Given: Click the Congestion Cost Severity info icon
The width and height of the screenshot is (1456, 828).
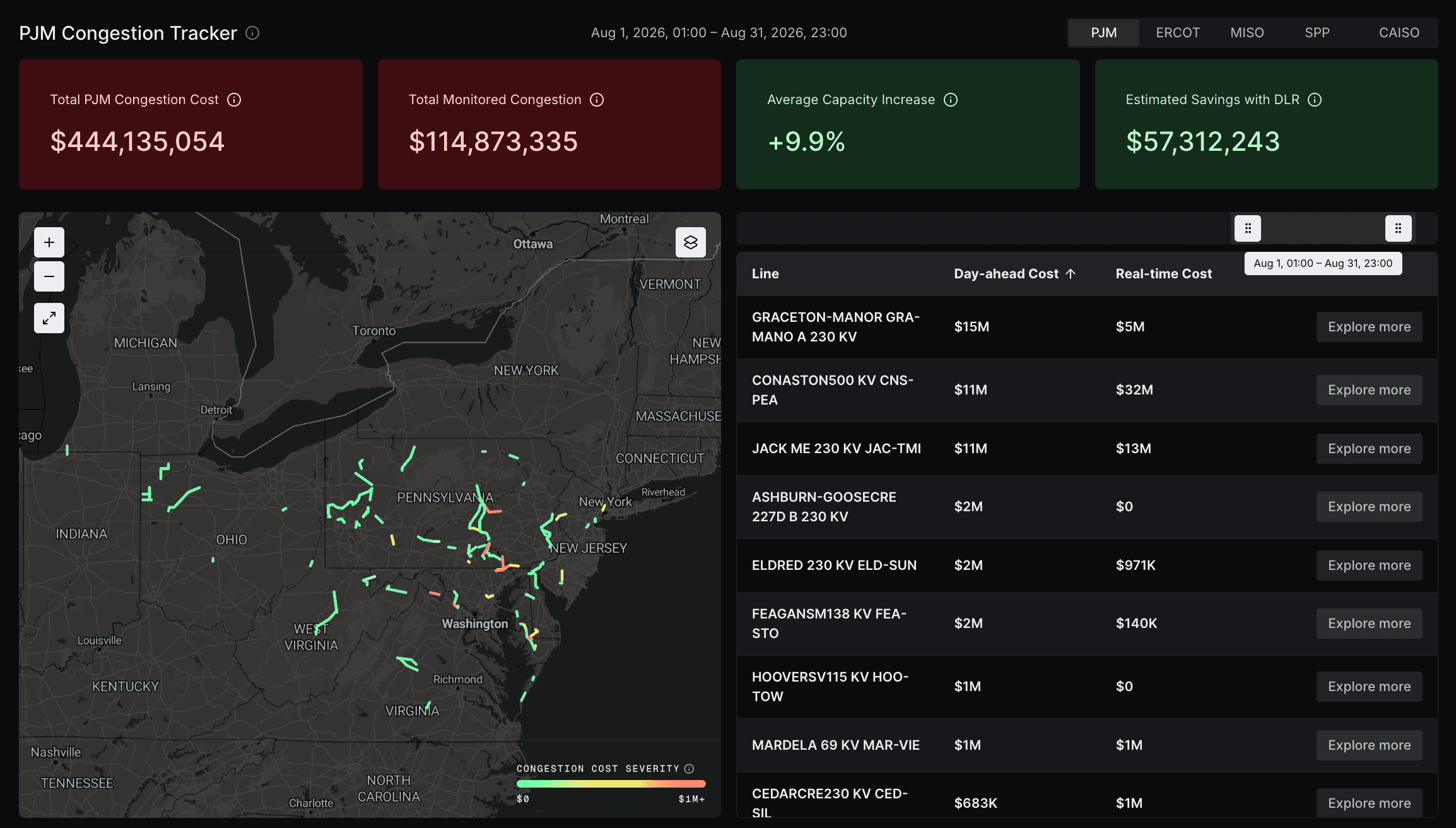Looking at the screenshot, I should [690, 769].
